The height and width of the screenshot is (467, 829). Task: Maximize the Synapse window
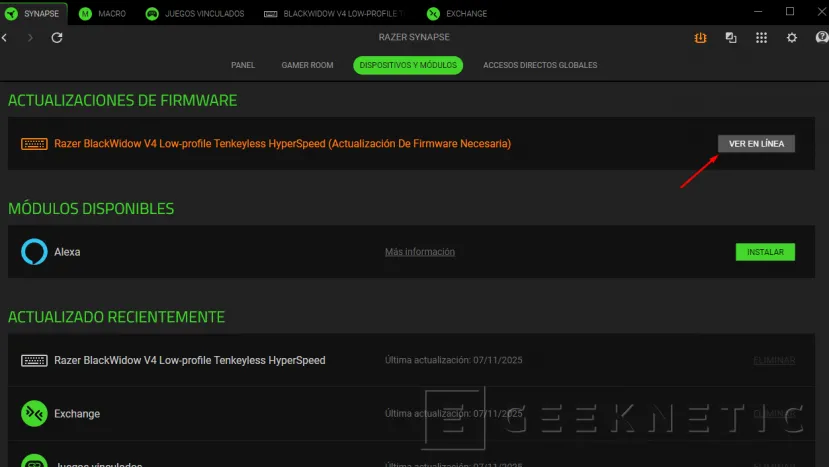[790, 12]
